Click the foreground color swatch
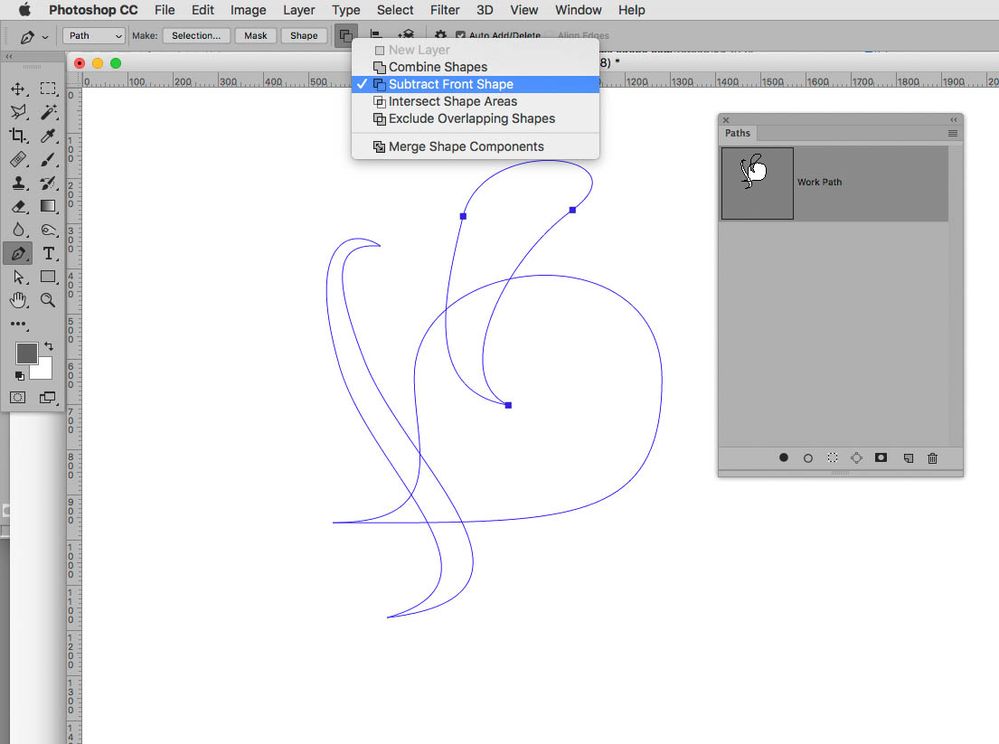 pyautogui.click(x=27, y=353)
